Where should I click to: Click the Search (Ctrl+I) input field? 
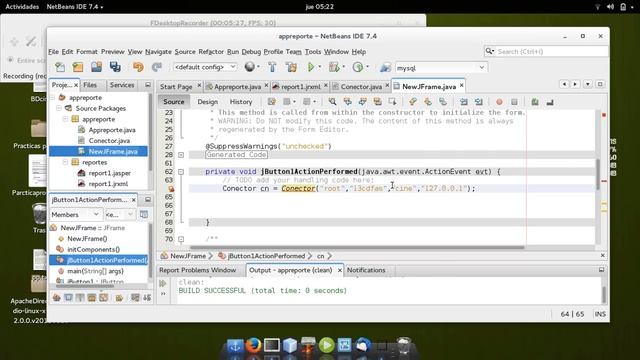(546, 51)
